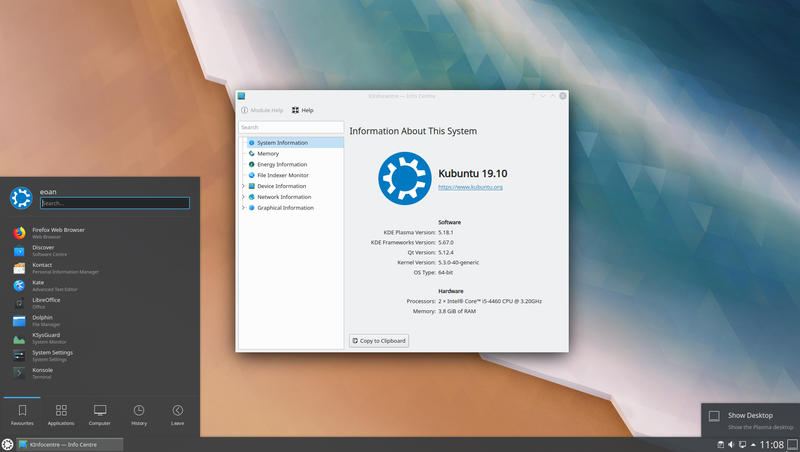Screen dimensions: 800x452
Task: Click the eoan username label
Action: 48,192
